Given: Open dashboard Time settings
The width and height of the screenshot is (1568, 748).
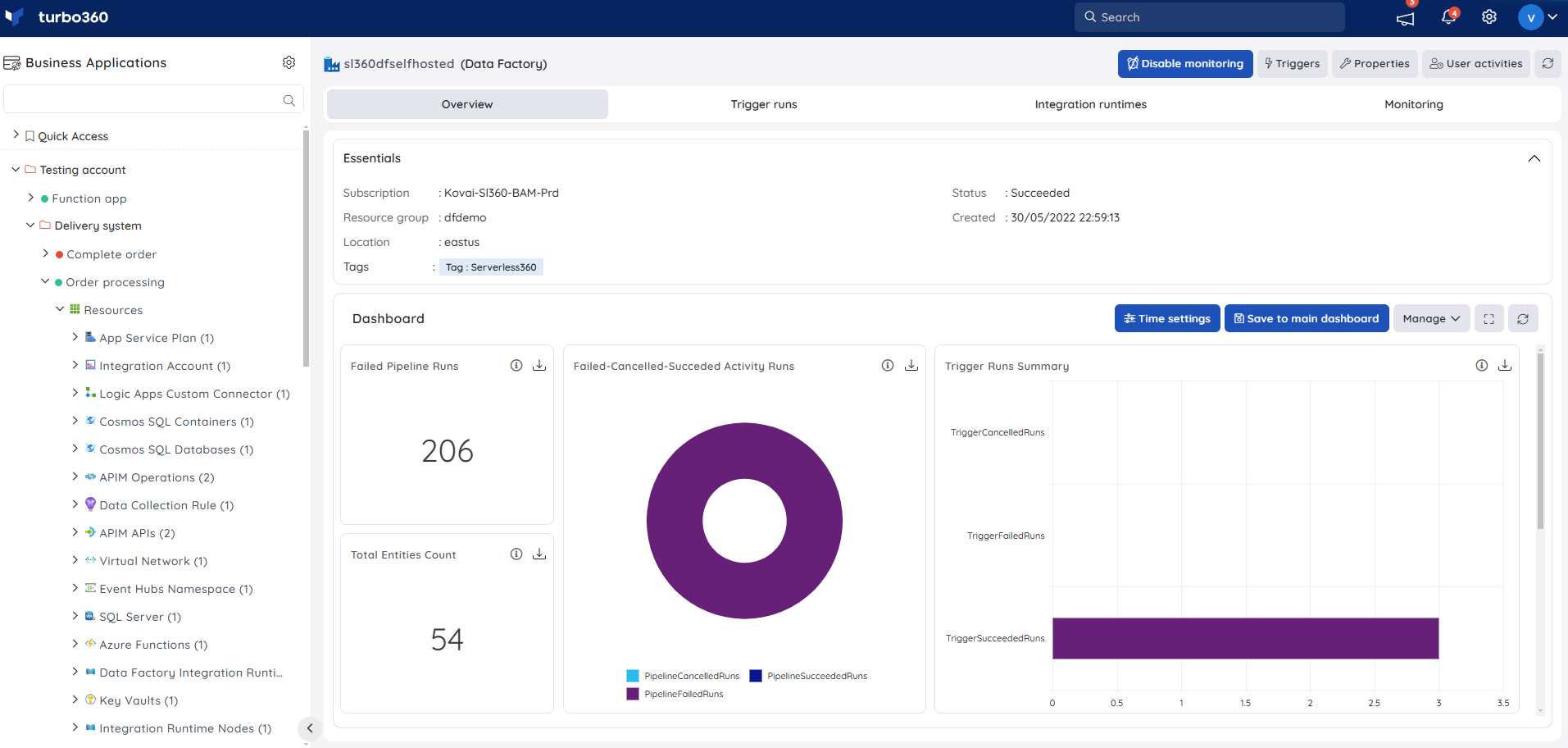Looking at the screenshot, I should coord(1167,318).
